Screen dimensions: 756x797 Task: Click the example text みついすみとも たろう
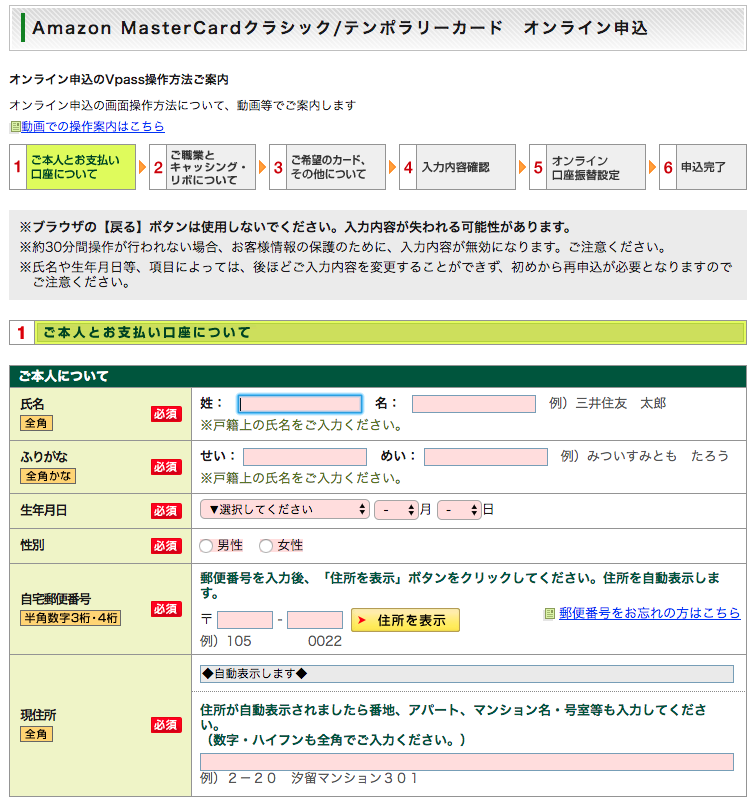(x=657, y=456)
